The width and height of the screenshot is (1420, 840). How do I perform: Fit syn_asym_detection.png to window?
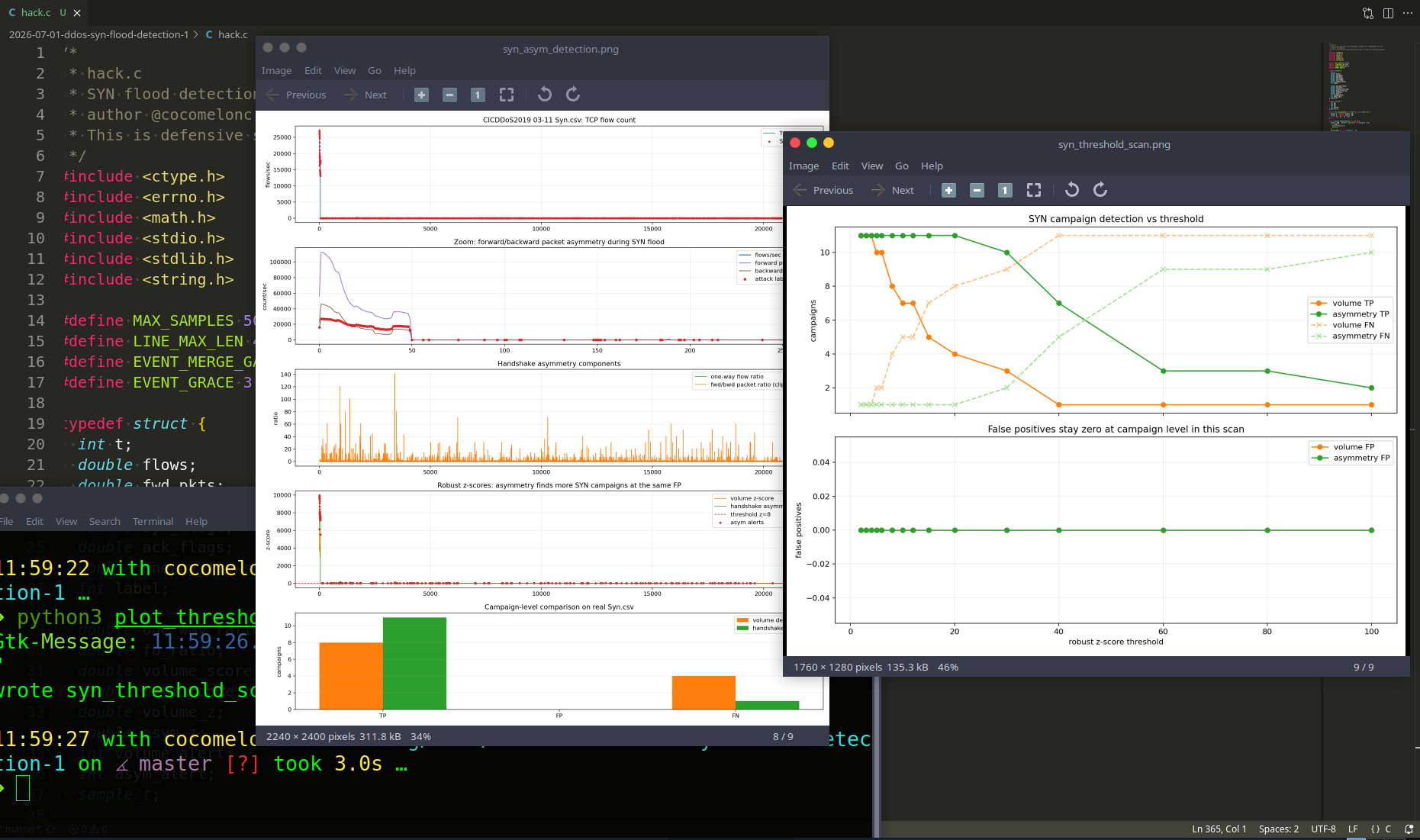coord(507,95)
